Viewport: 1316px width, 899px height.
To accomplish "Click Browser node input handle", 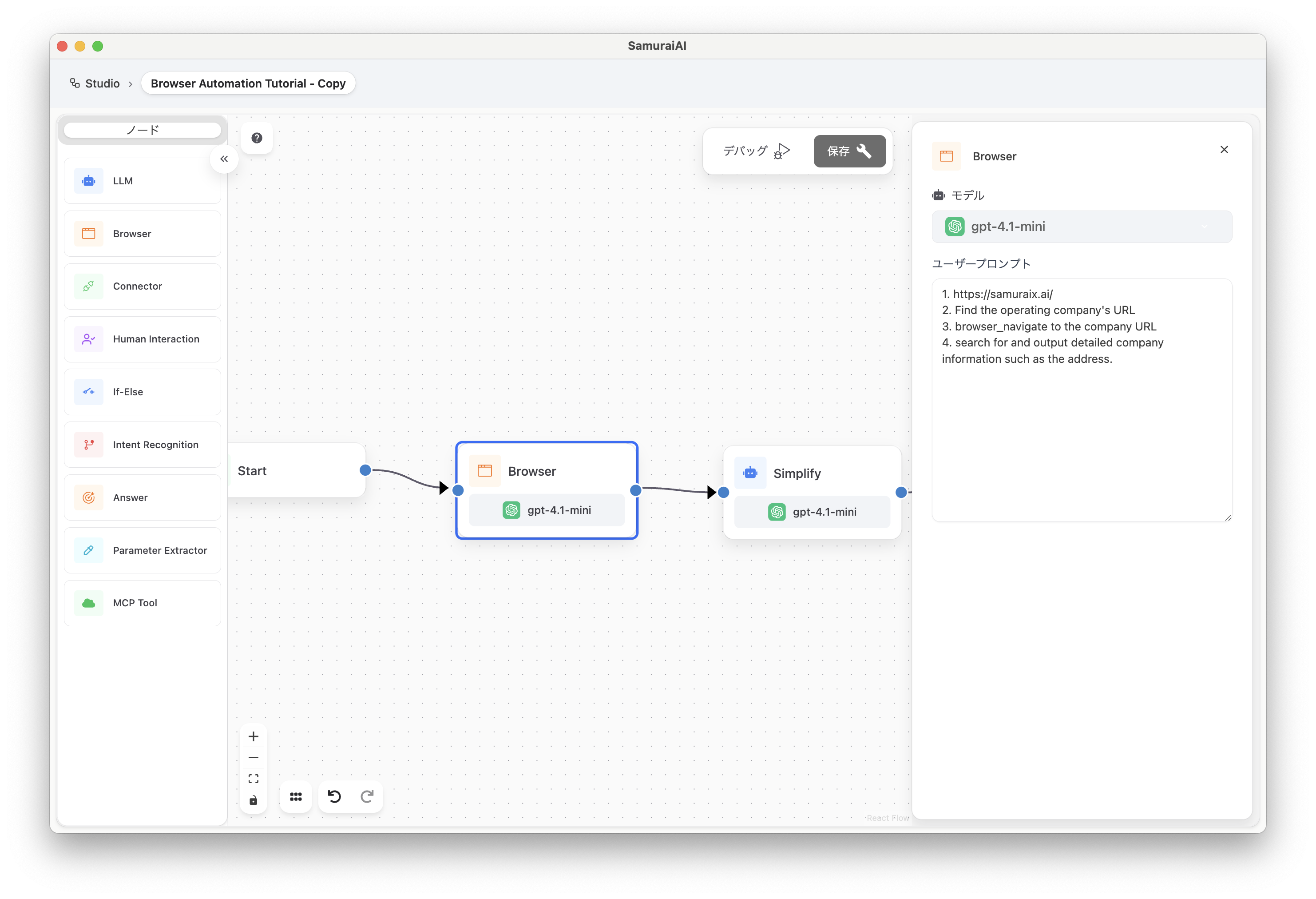I will [458, 490].
